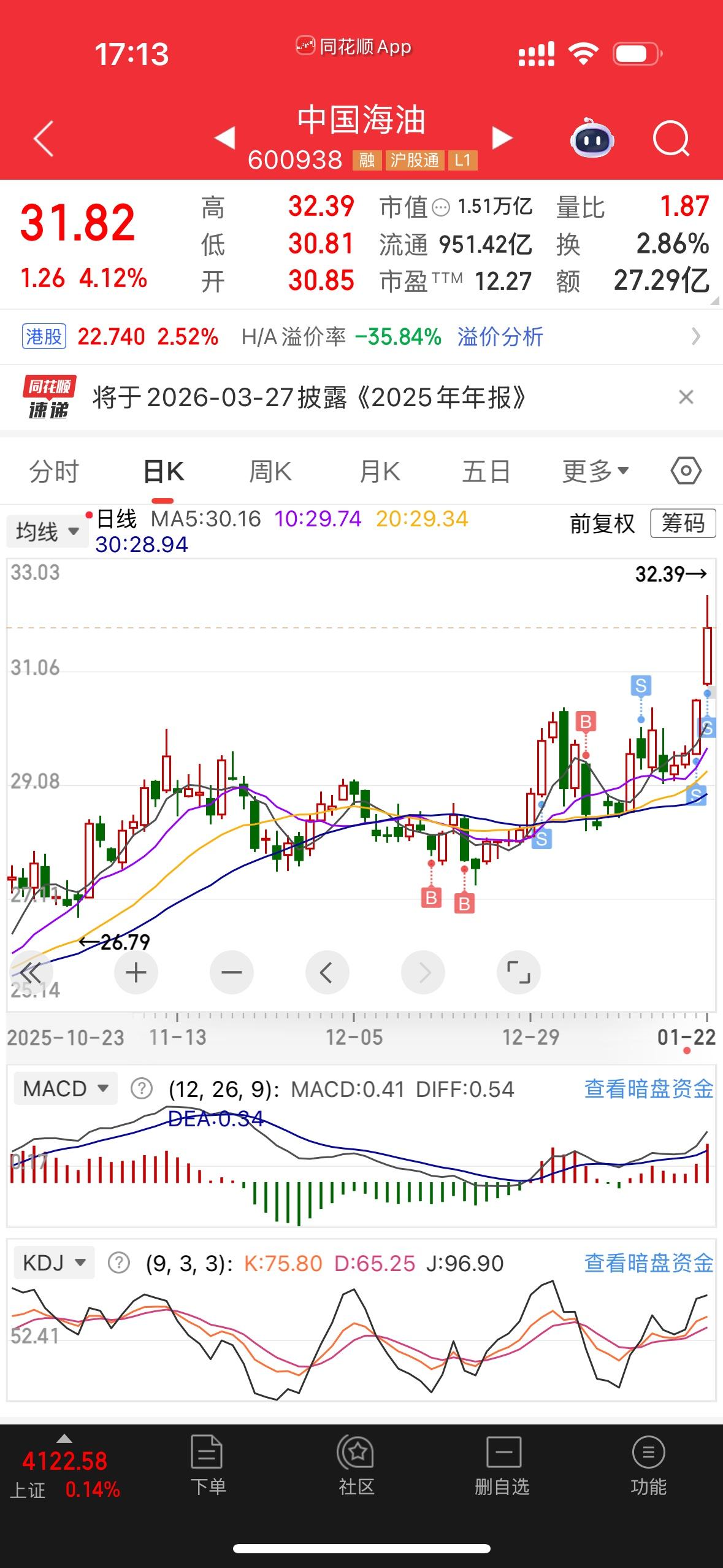Tap the 01-22 date marker on axis

coord(686,1037)
